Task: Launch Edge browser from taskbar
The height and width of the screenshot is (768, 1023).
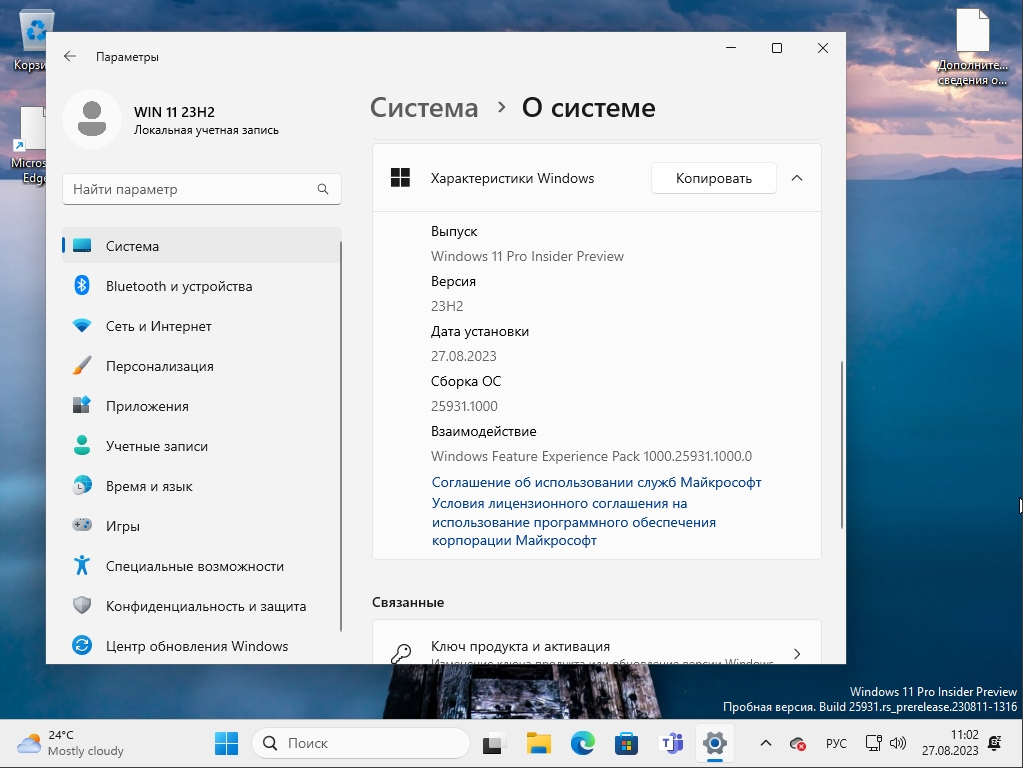Action: tap(583, 744)
